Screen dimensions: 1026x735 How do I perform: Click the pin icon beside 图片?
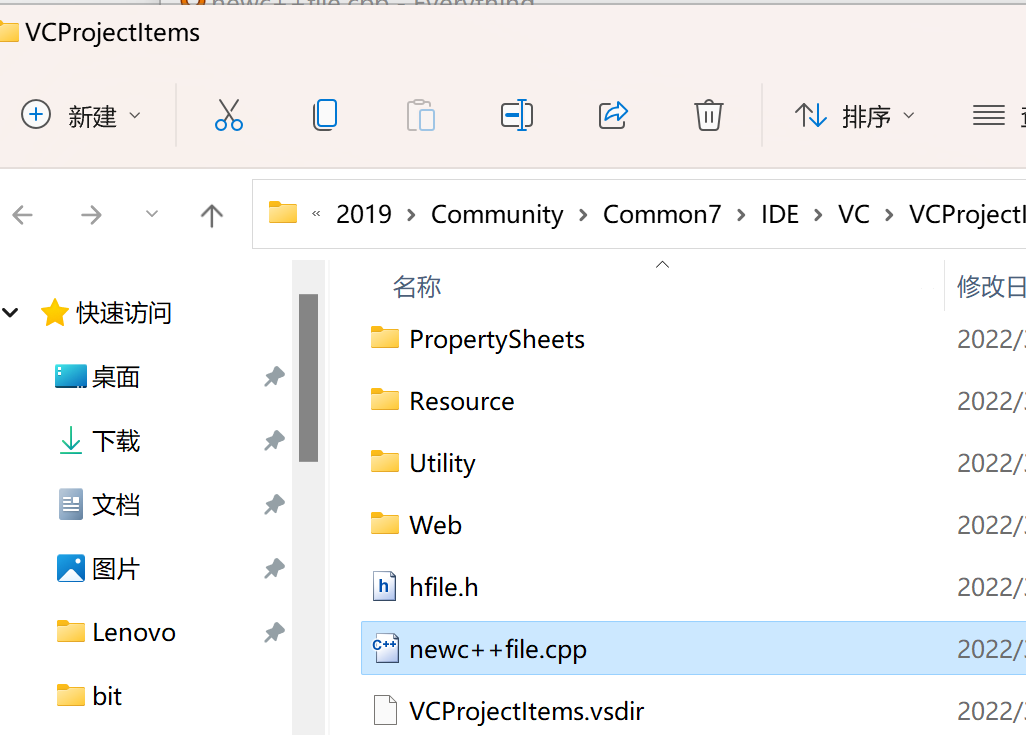click(274, 569)
